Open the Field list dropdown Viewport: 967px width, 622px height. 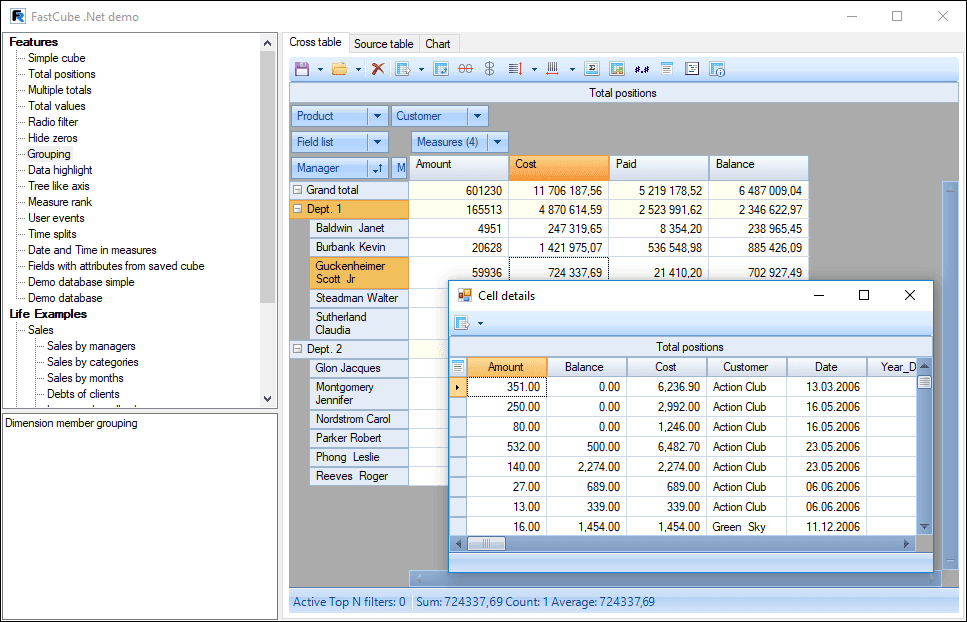click(377, 142)
